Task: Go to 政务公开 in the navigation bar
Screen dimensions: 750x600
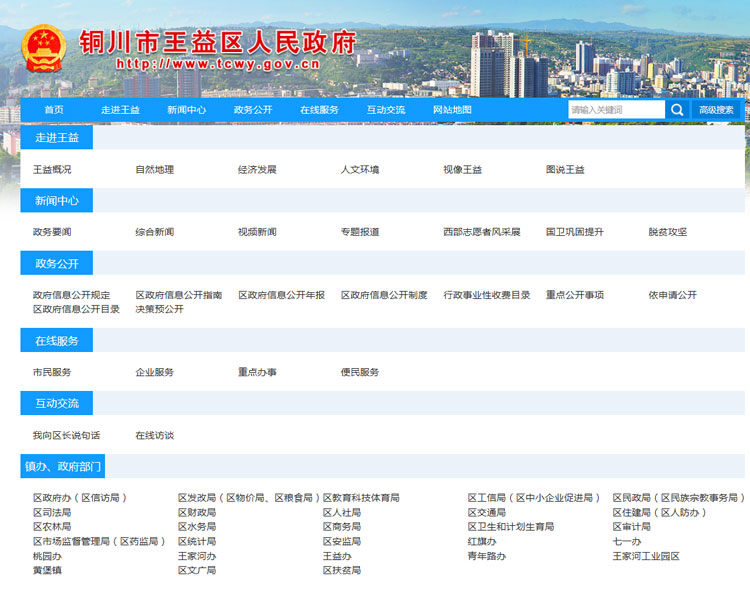Action: point(253,110)
